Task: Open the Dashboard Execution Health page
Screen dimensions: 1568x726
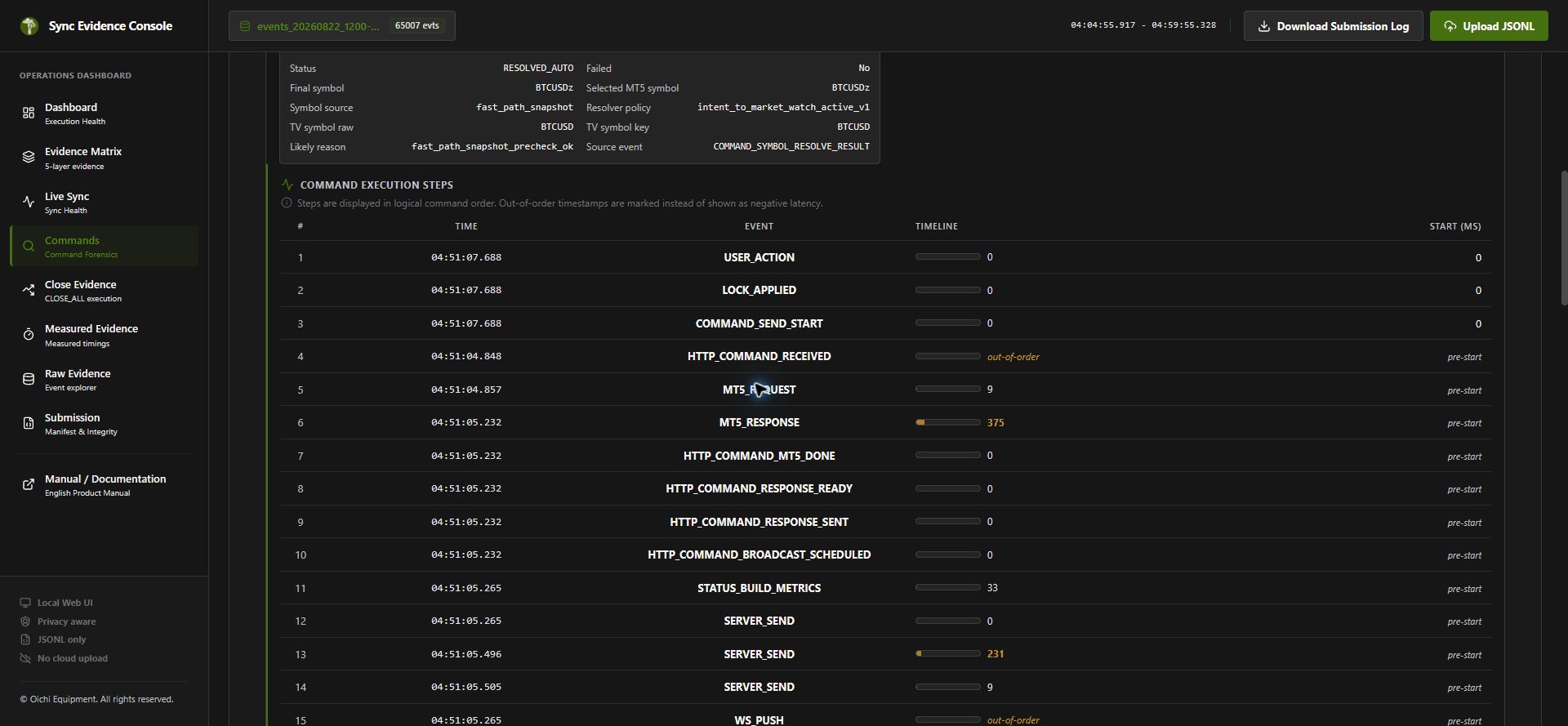Action: pyautogui.click(x=105, y=114)
